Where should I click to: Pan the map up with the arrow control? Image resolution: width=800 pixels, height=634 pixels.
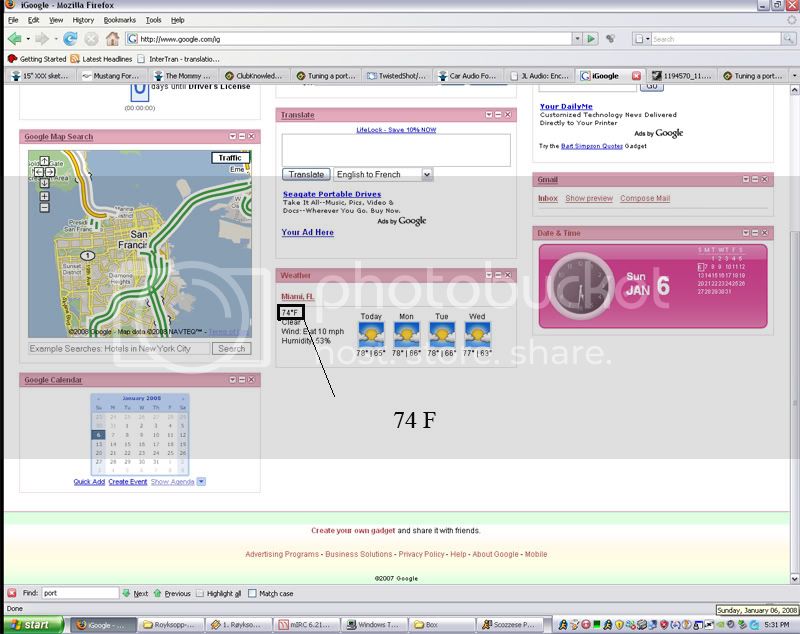pyautogui.click(x=44, y=161)
